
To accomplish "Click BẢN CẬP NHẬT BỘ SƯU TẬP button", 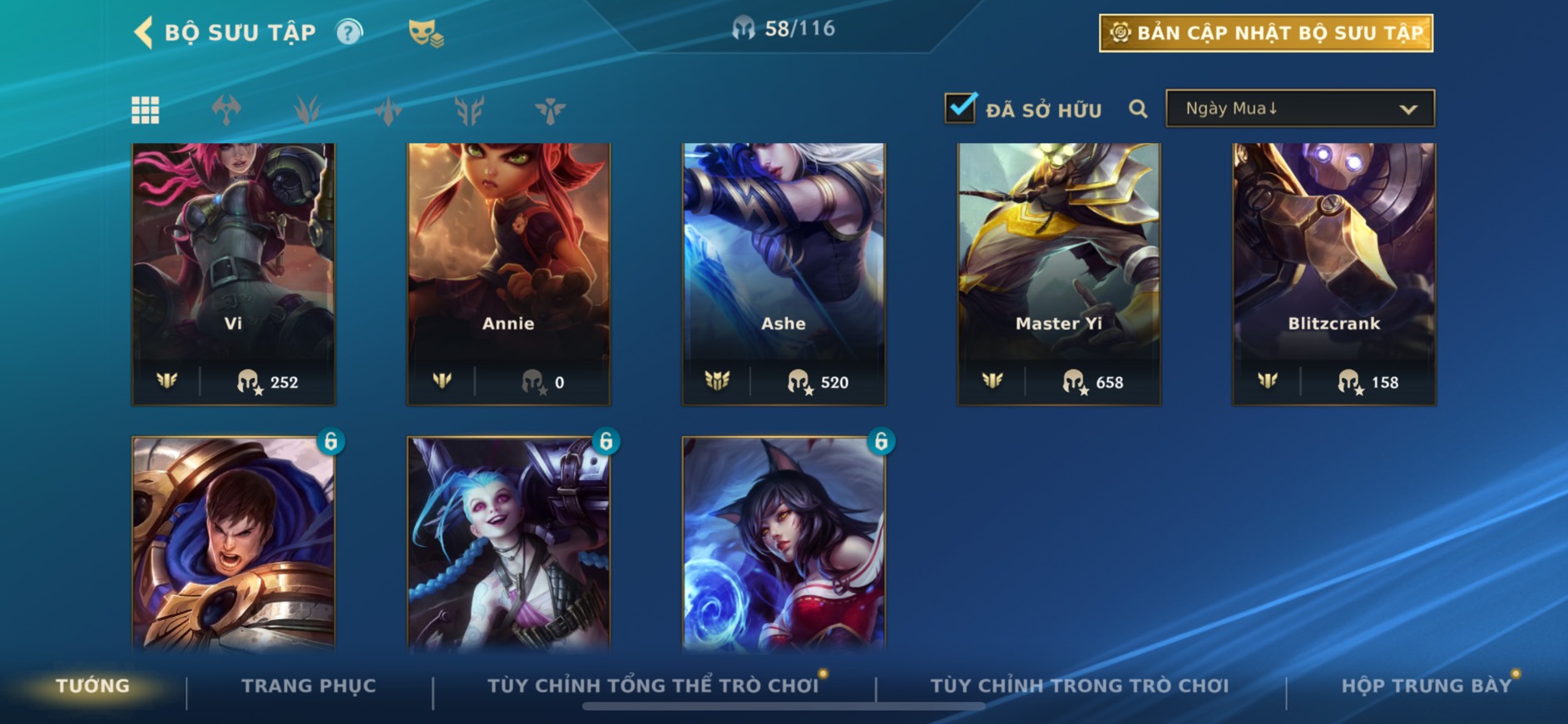I will pyautogui.click(x=1266, y=33).
